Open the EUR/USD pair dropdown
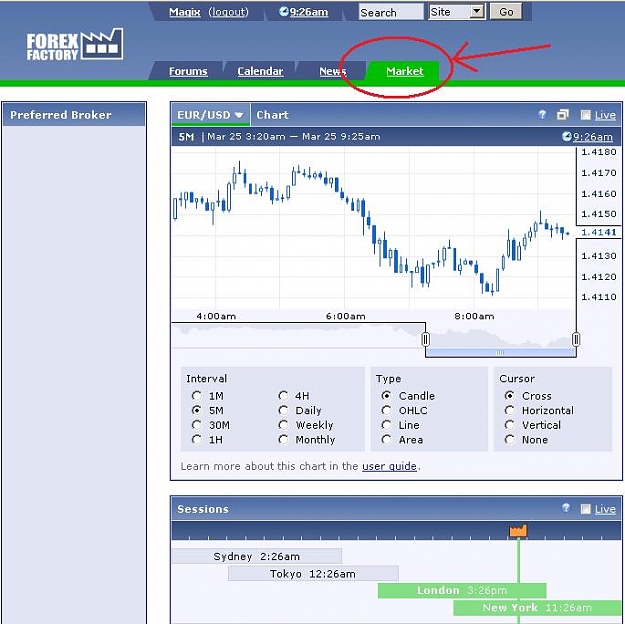Image resolution: width=625 pixels, height=624 pixels. click(x=210, y=115)
